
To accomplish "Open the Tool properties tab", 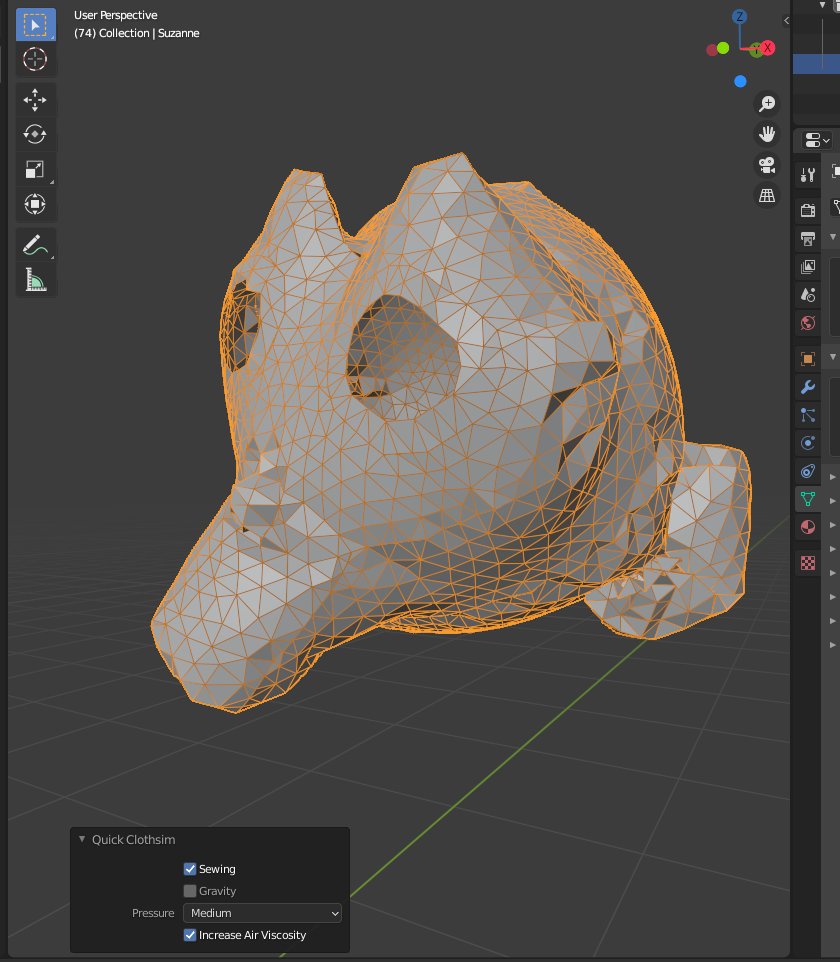I will point(808,175).
